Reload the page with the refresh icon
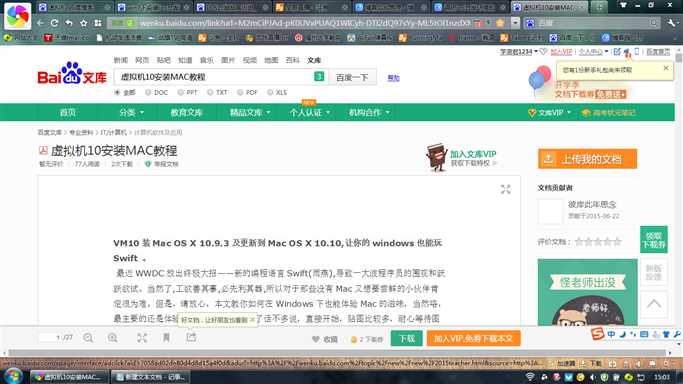 pos(54,23)
